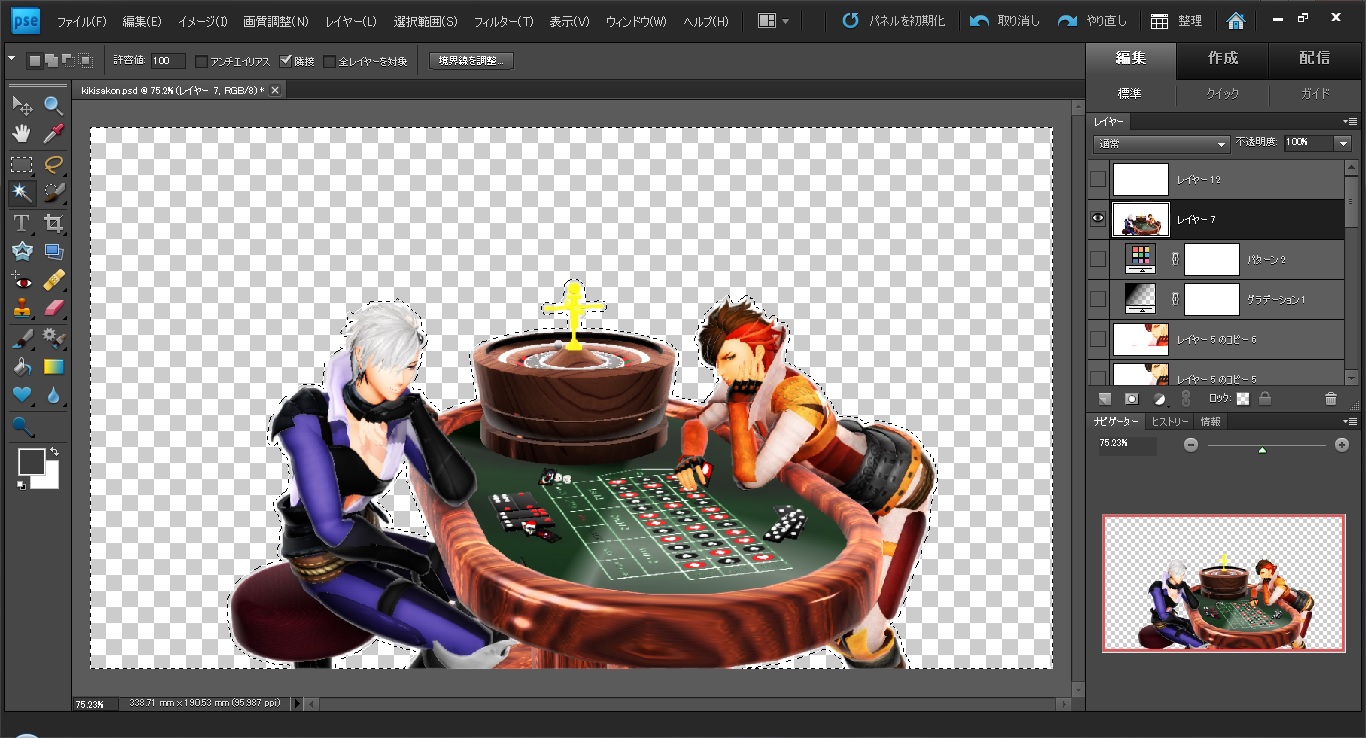Click the やり直し redo button

(1093, 21)
